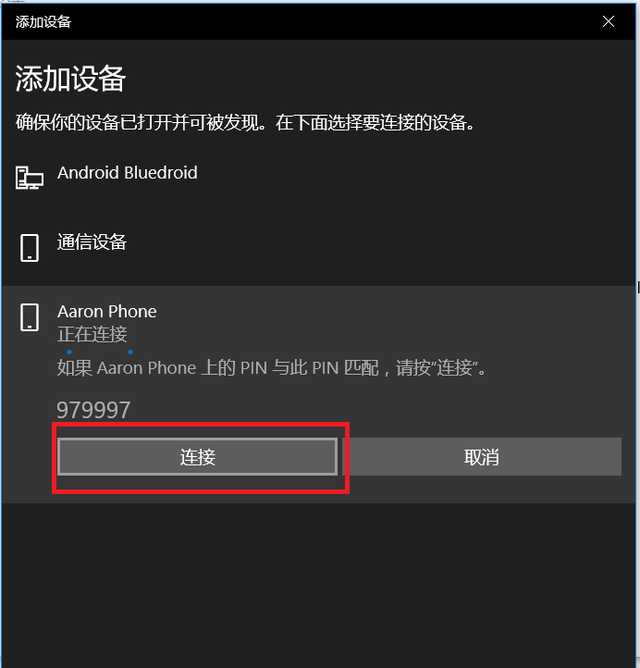Click the Android Bluedroid computer icon
Viewport: 640px width, 668px height.
click(x=29, y=178)
